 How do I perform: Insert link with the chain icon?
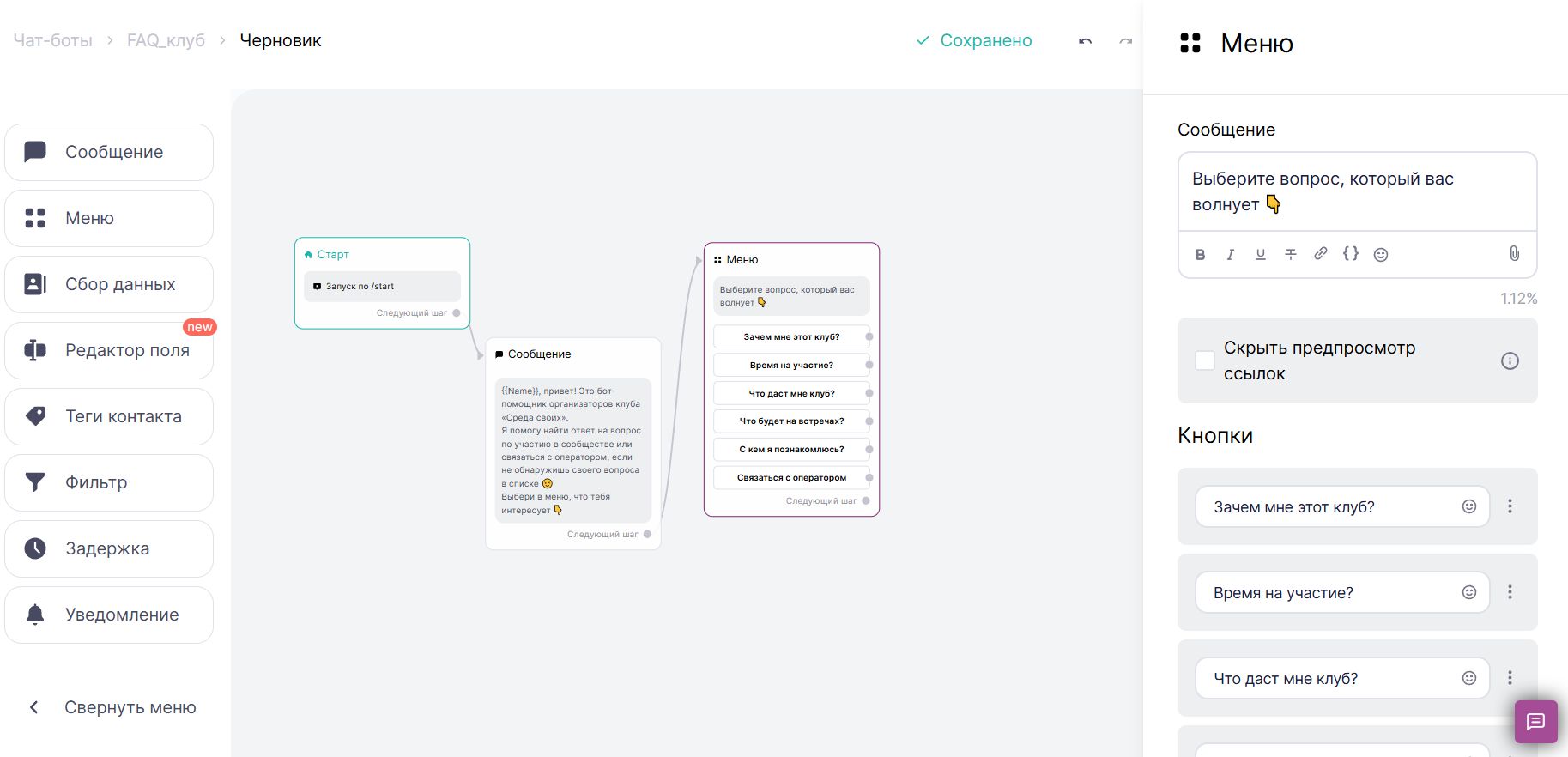point(1321,253)
